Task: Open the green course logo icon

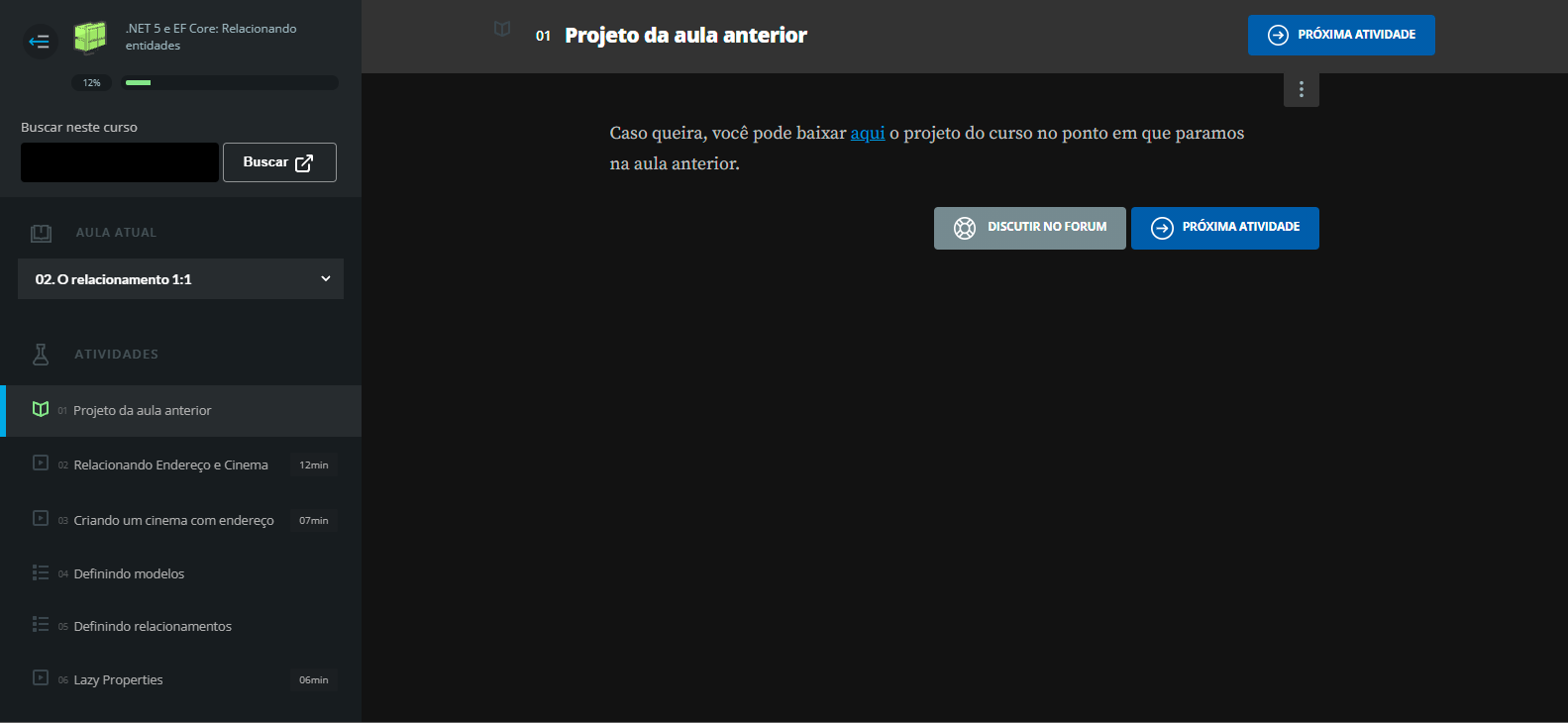Action: pos(90,37)
